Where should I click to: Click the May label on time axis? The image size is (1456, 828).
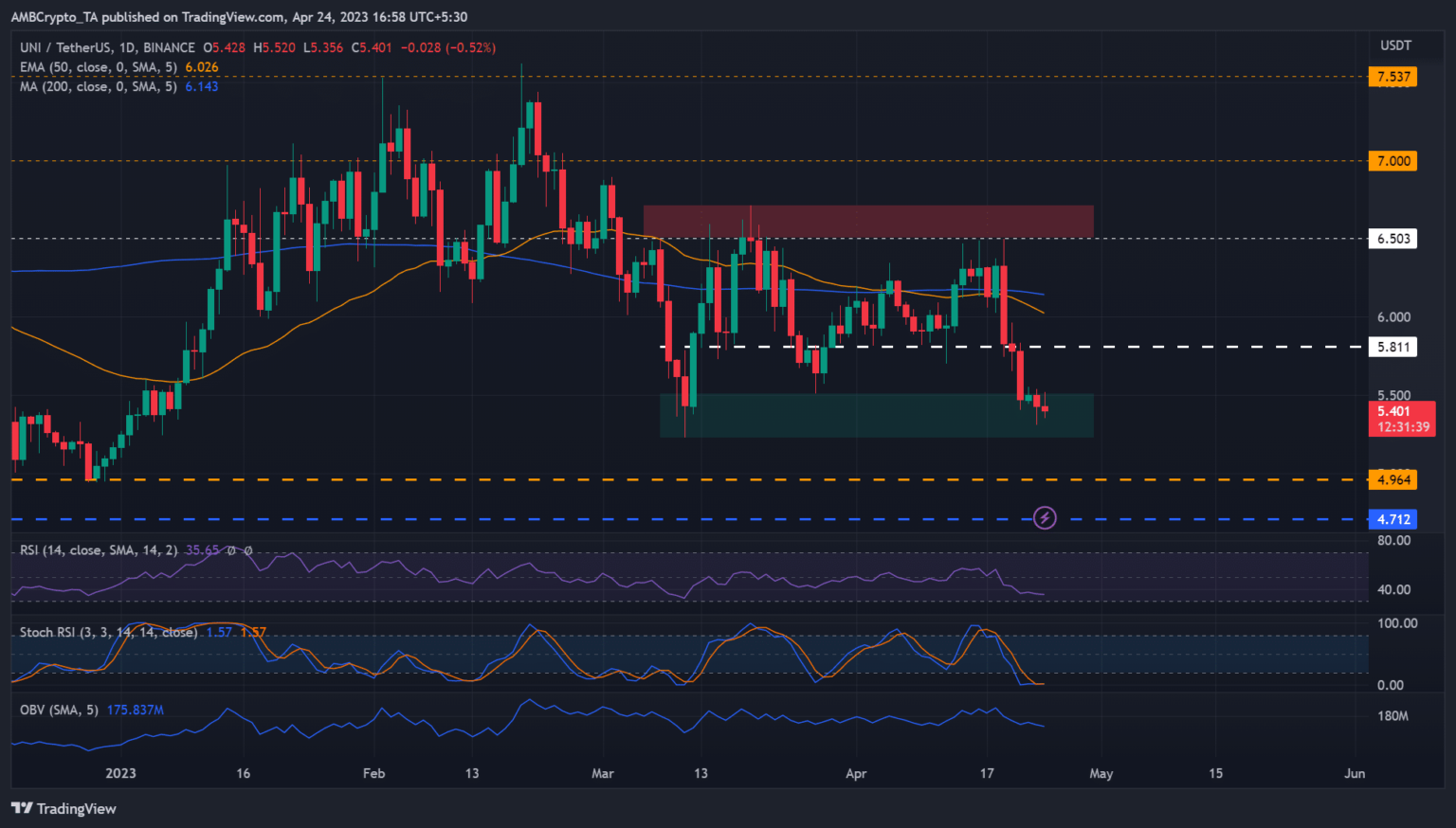[x=1101, y=773]
